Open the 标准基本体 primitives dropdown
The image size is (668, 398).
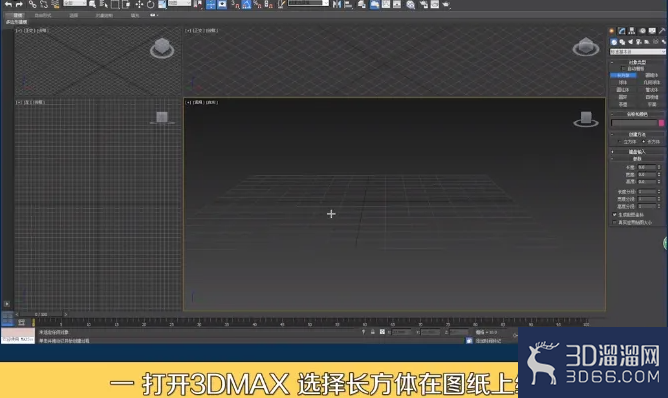pos(638,52)
